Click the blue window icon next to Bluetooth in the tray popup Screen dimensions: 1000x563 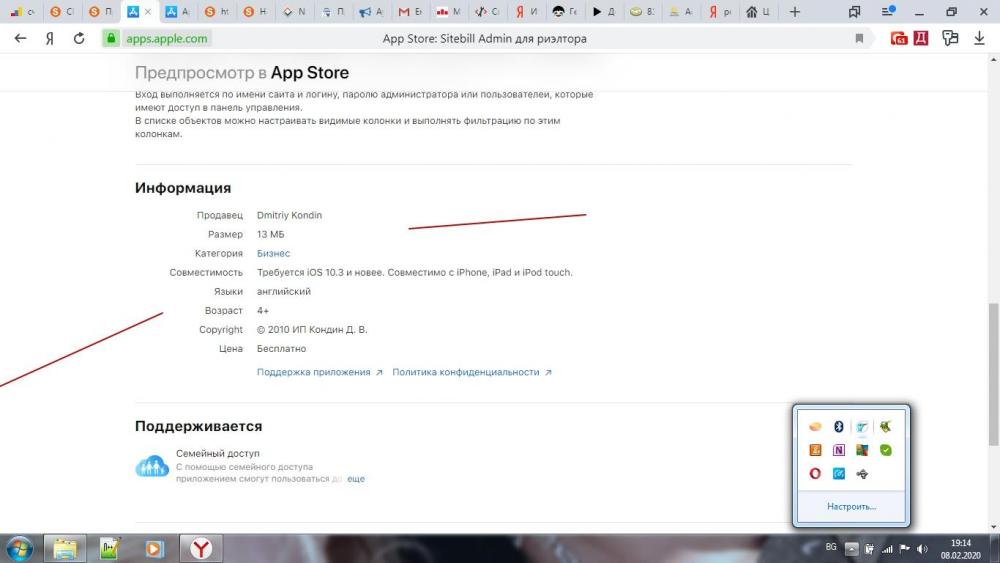[862, 427]
